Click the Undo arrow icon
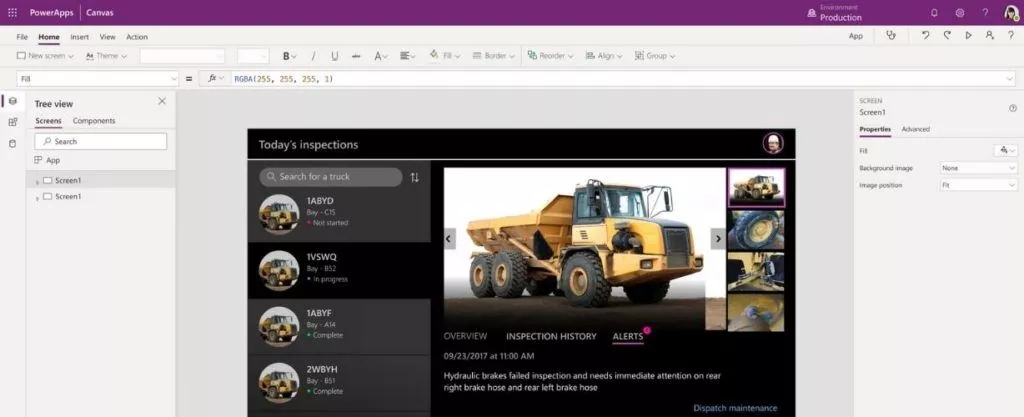The width and height of the screenshot is (1024, 417). click(925, 36)
